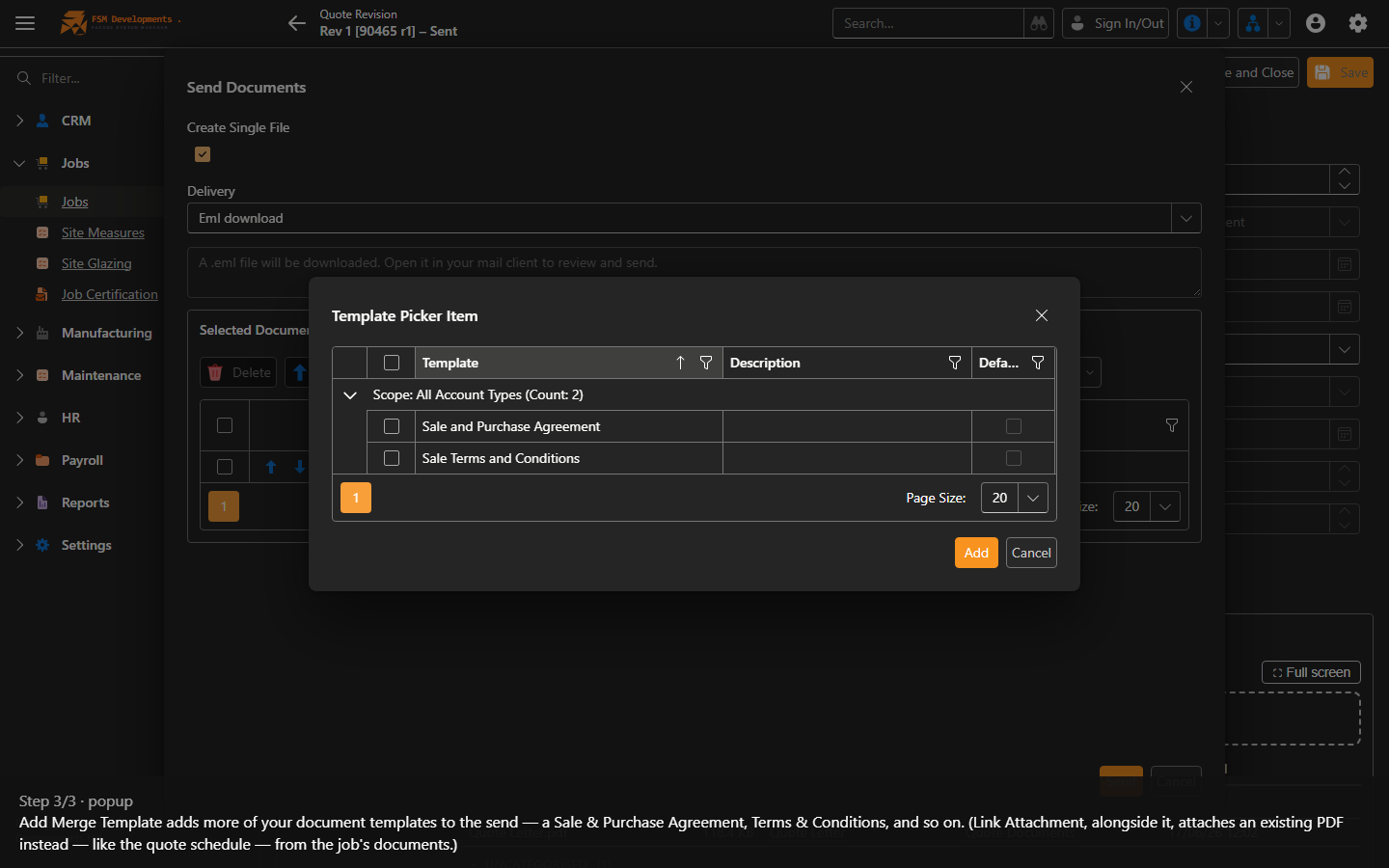Collapse the Jobs sidebar section
Viewport: 1389px width, 868px height.
tap(19, 163)
